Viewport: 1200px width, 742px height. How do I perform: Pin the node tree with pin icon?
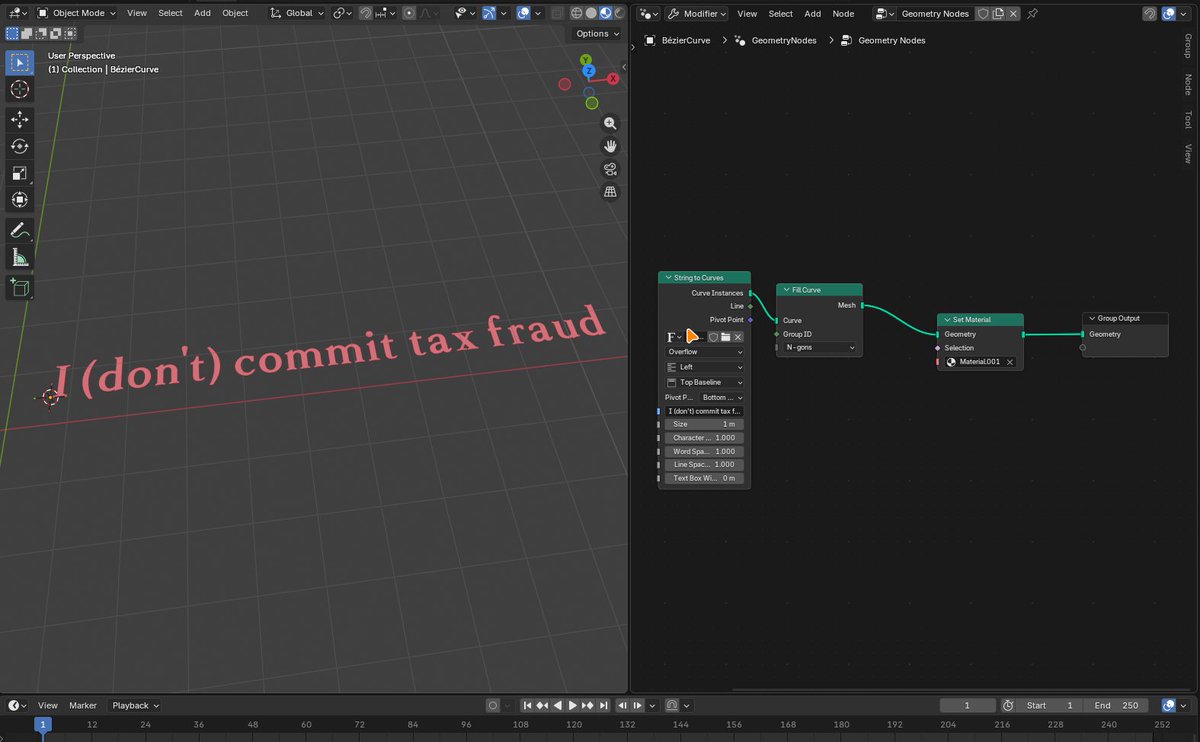point(1032,14)
